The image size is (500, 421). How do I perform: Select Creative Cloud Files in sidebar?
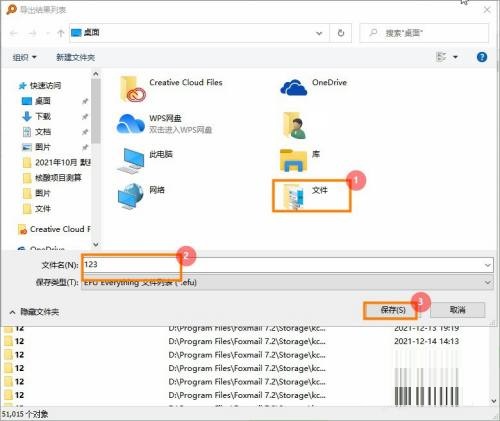click(54, 229)
